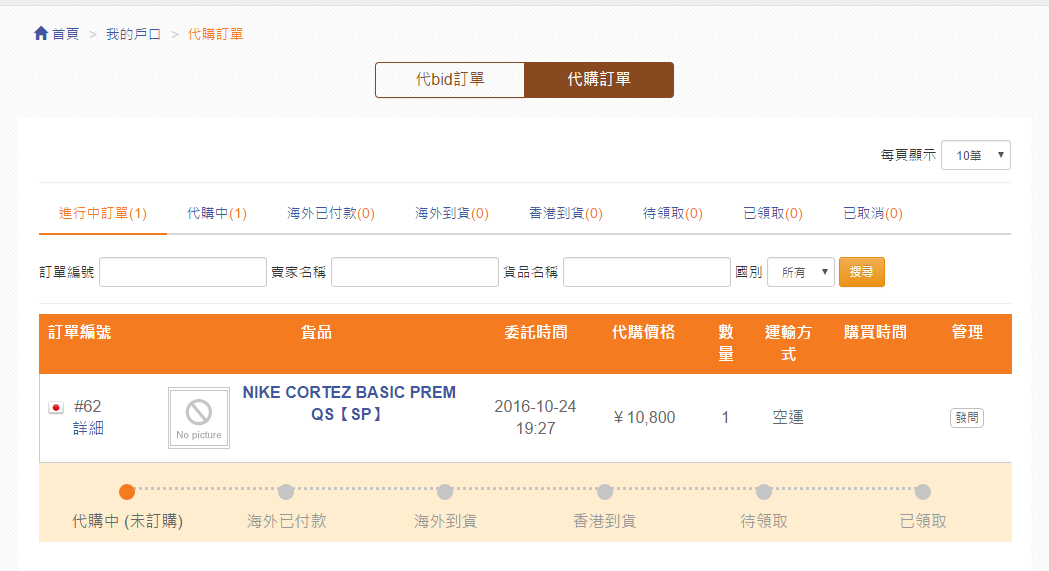
Task: Switch to 海外到貨(0) tab
Action: 452,213
